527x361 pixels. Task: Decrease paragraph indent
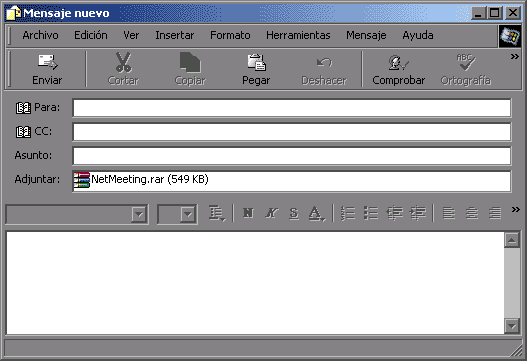[394, 213]
